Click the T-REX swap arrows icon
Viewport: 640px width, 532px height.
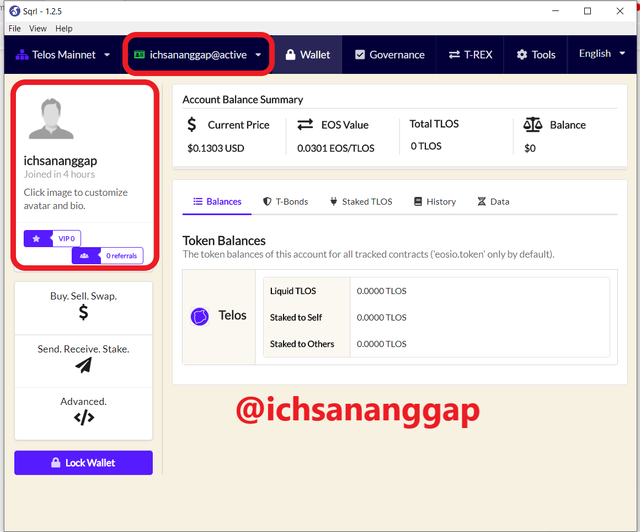click(454, 55)
